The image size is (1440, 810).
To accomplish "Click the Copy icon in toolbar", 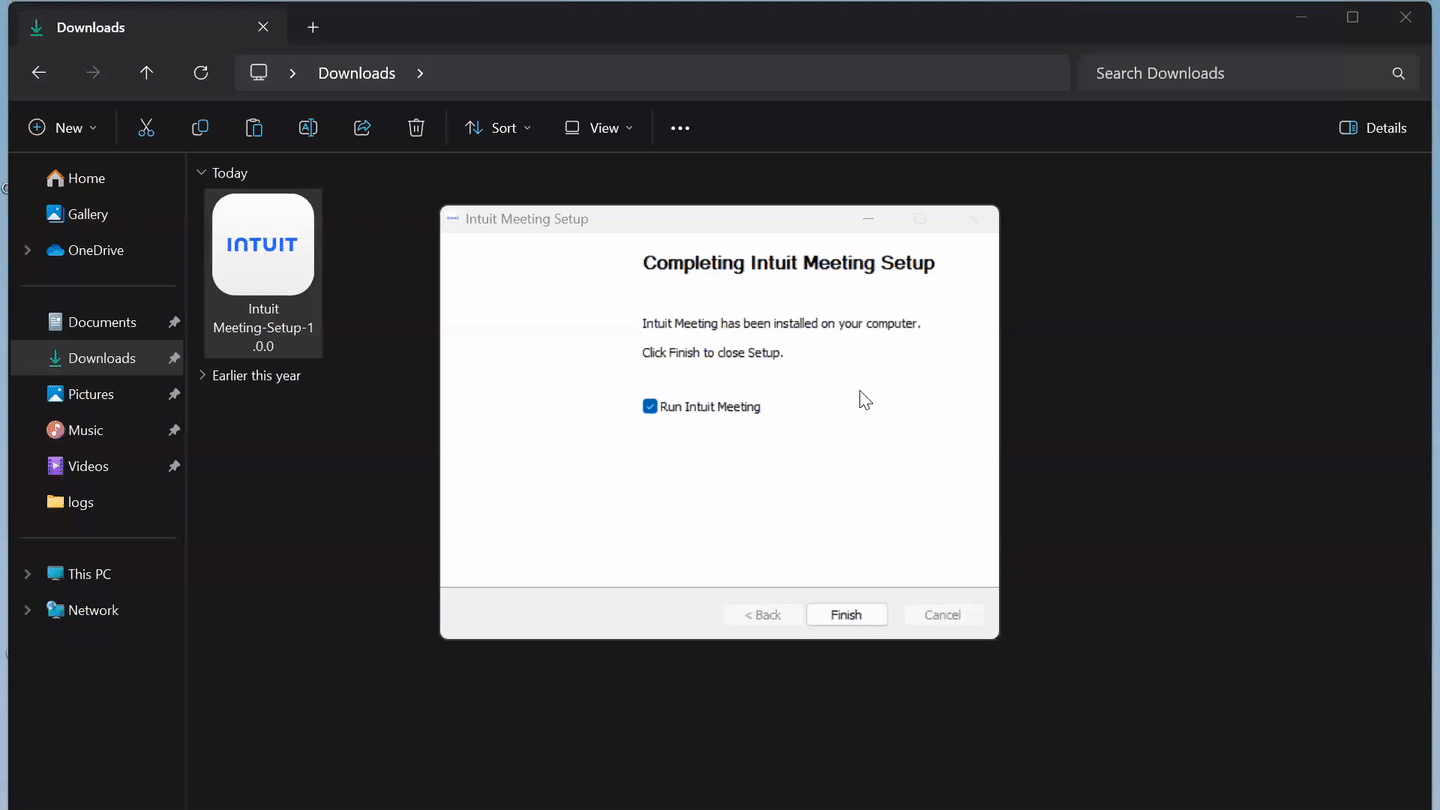I will [200, 128].
